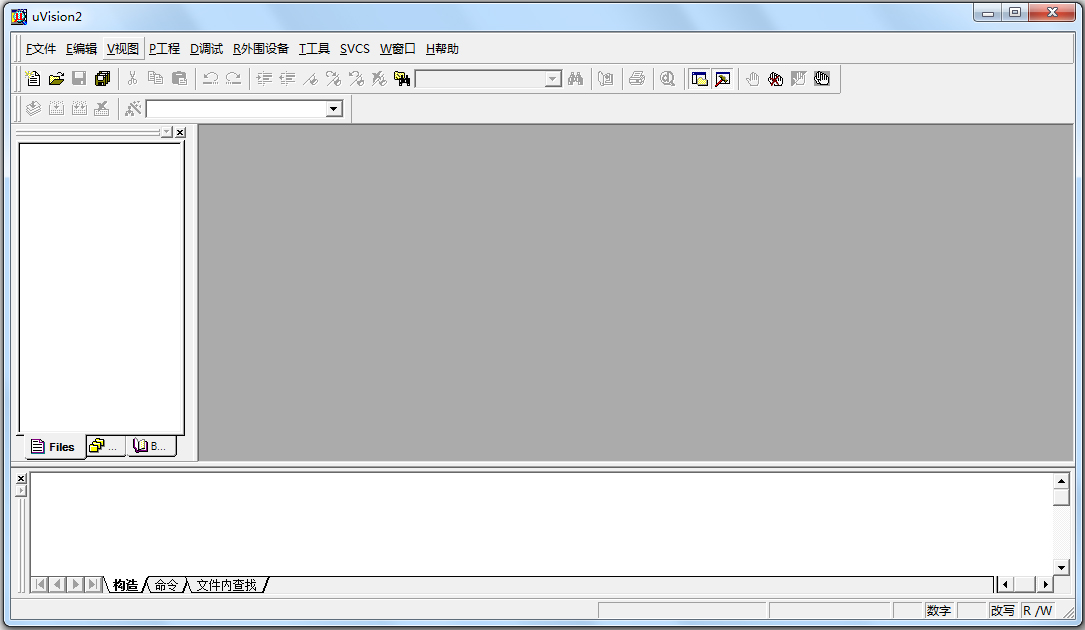Start the debug session with magnifier icon
The image size is (1085, 630).
point(667,79)
